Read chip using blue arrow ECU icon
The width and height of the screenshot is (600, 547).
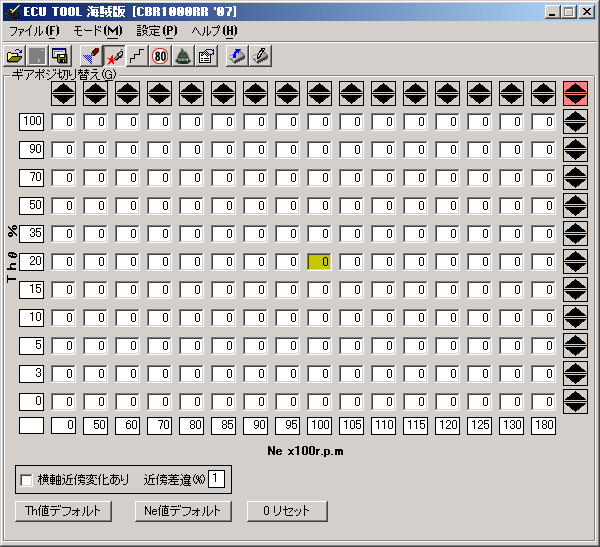[x=237, y=56]
